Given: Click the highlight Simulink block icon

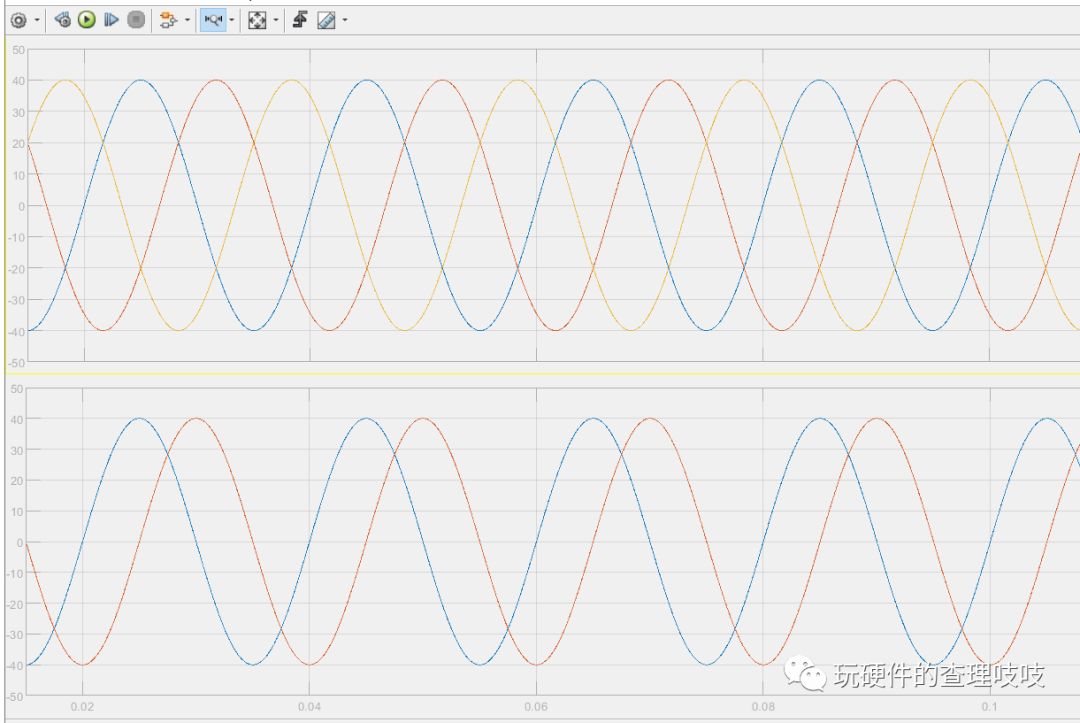Looking at the screenshot, I should click(x=168, y=20).
